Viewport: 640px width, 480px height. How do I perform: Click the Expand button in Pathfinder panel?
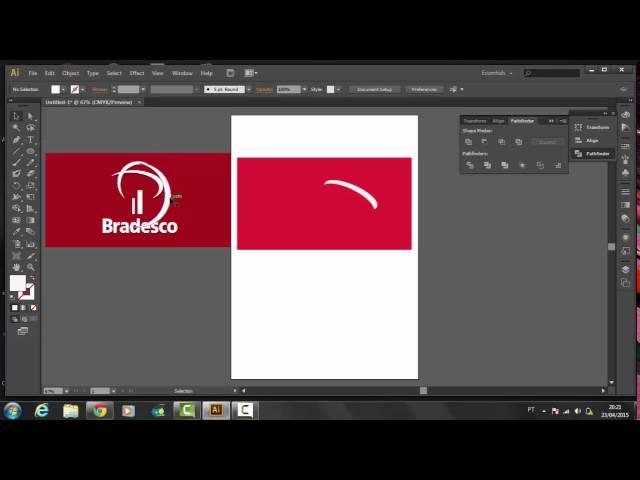[x=547, y=142]
